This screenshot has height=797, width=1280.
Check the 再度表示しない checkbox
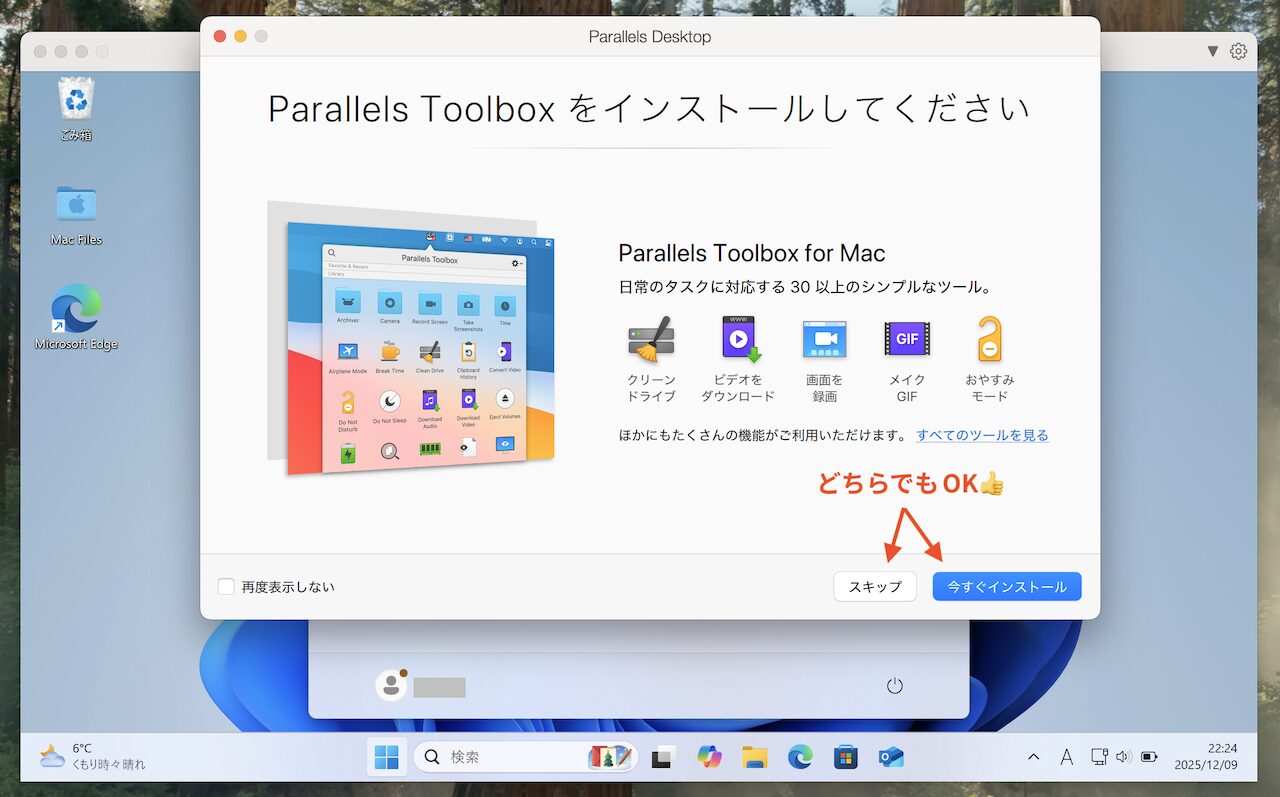pos(226,587)
